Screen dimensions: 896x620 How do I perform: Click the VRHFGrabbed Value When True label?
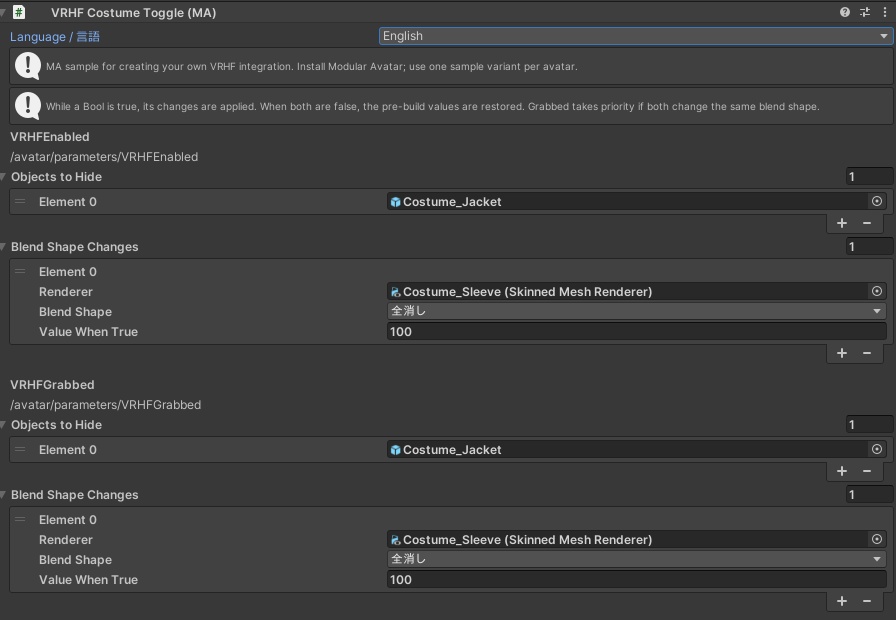[89, 579]
